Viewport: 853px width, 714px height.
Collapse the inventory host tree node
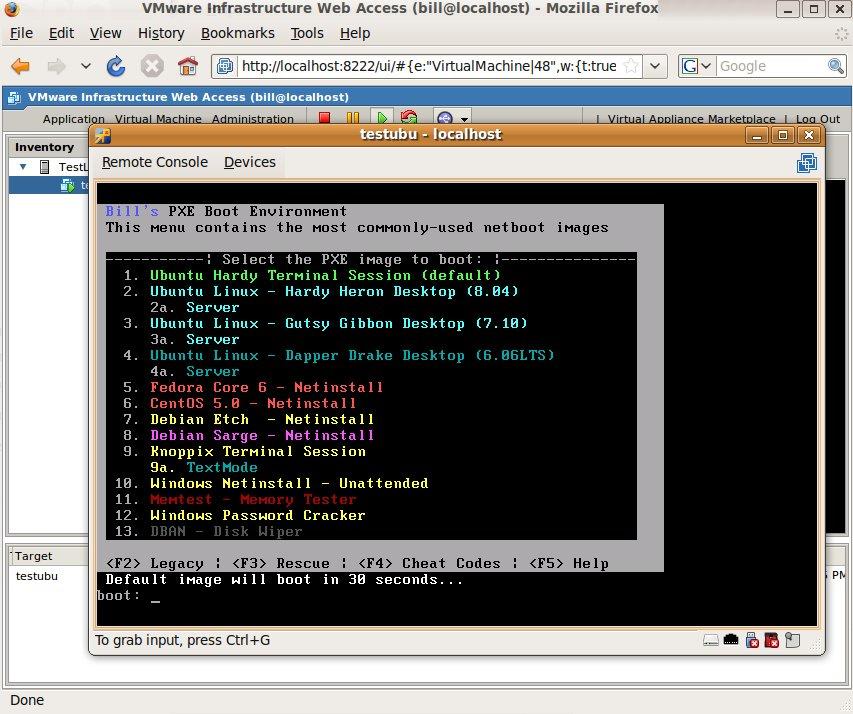[x=23, y=167]
